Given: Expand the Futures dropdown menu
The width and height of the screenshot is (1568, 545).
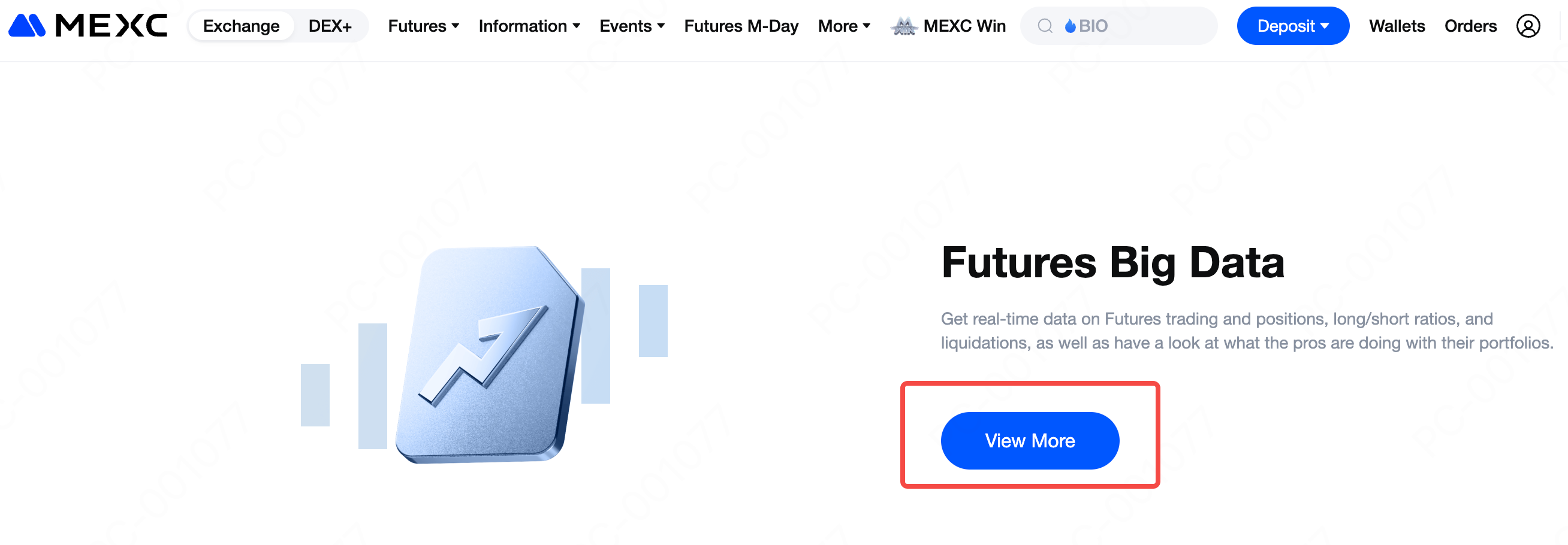Looking at the screenshot, I should (423, 26).
